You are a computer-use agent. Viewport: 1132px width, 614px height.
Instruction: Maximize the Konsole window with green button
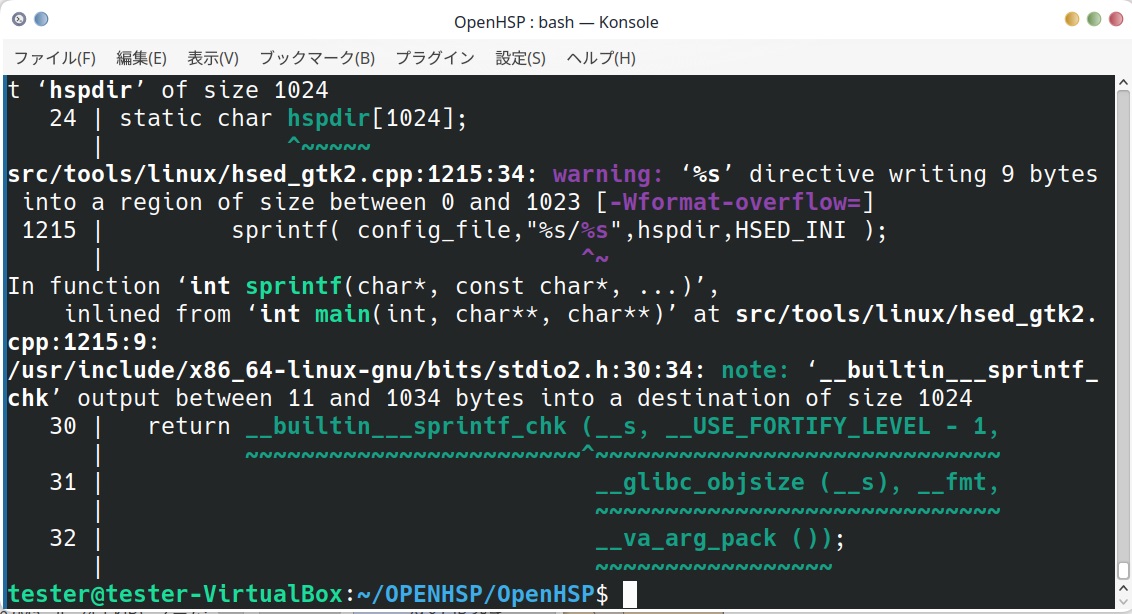click(1094, 20)
